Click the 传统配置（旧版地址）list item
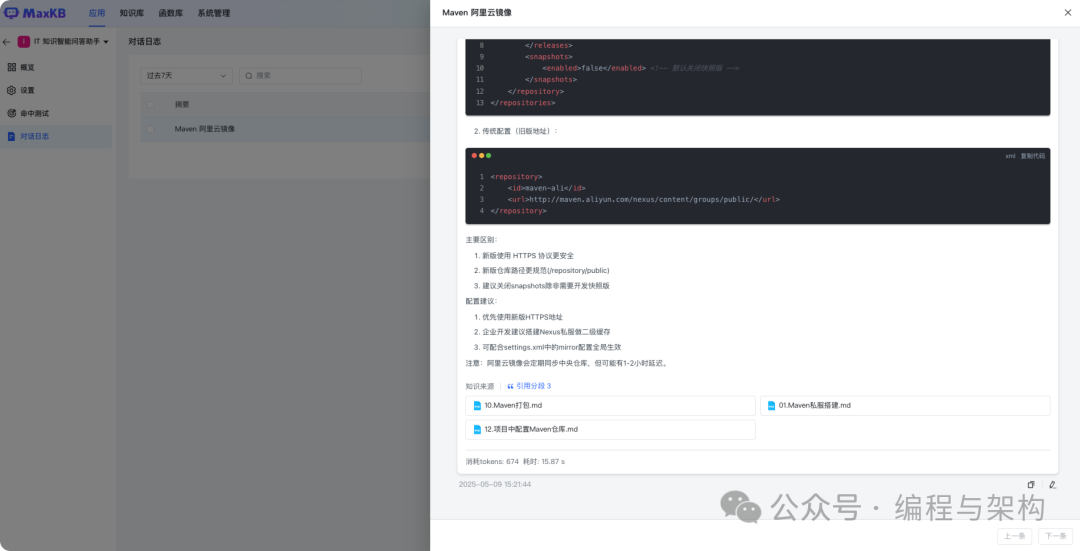Viewport: 1080px width, 551px height. click(x=519, y=131)
